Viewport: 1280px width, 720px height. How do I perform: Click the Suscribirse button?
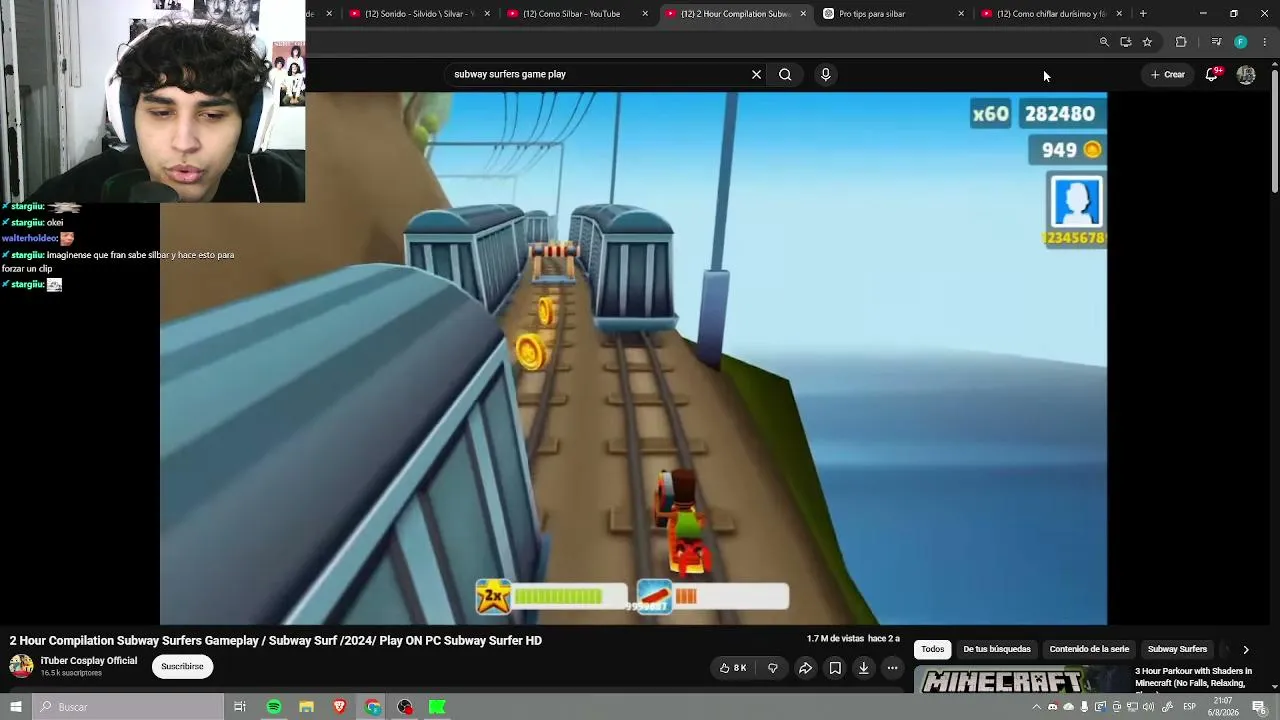click(x=182, y=666)
